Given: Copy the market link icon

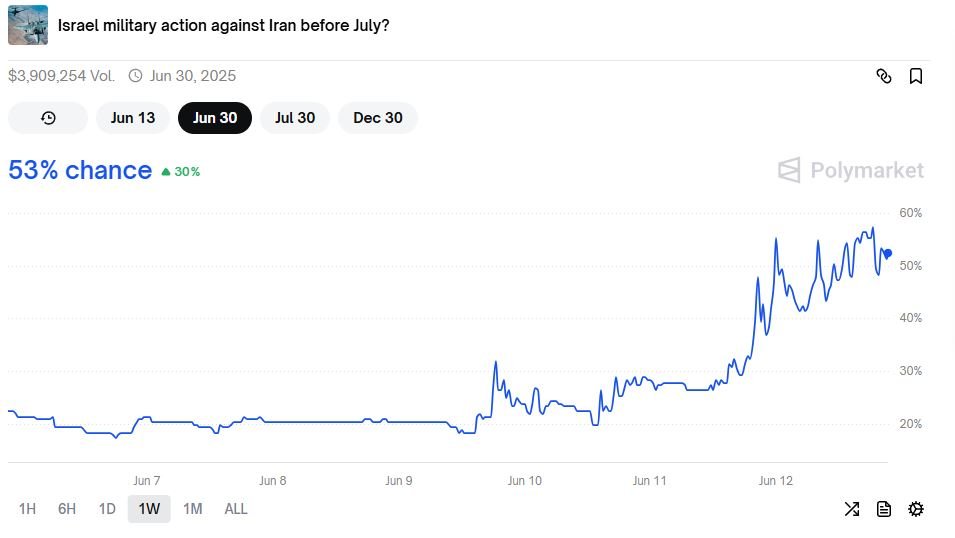Looking at the screenshot, I should pyautogui.click(x=884, y=76).
